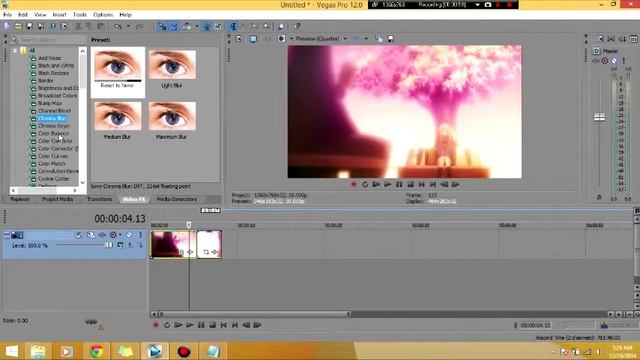Open Event FX on the second clip
This screenshot has height=360, width=640.
[x=215, y=252]
